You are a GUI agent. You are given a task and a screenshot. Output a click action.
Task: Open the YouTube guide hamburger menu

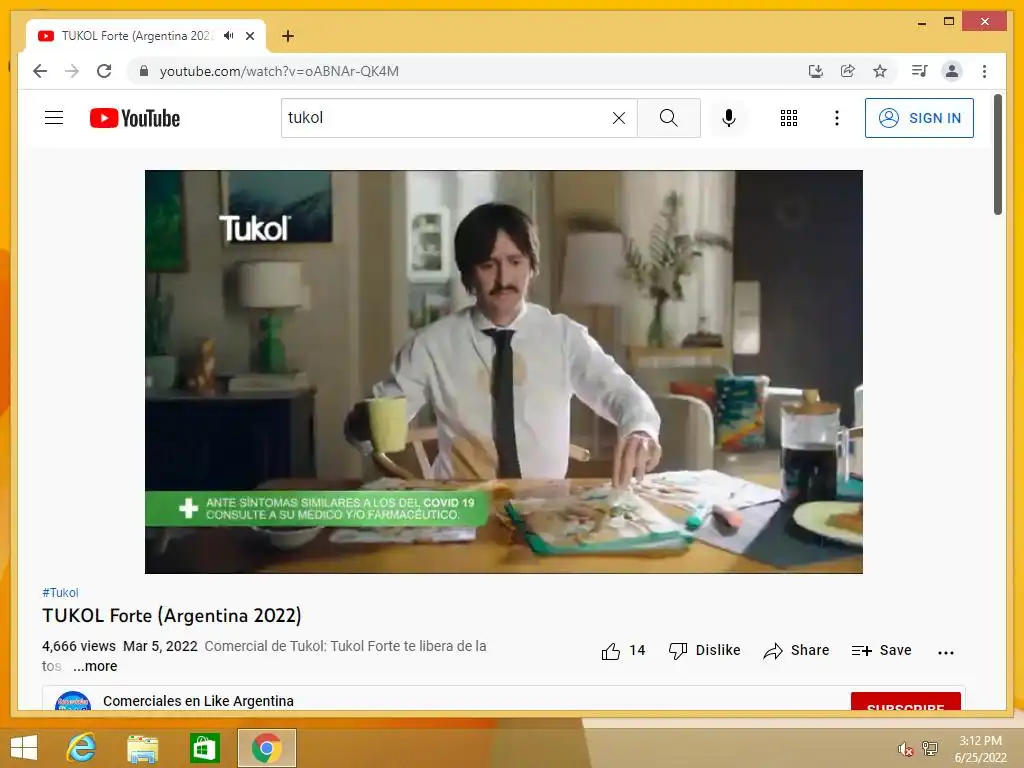coord(54,118)
